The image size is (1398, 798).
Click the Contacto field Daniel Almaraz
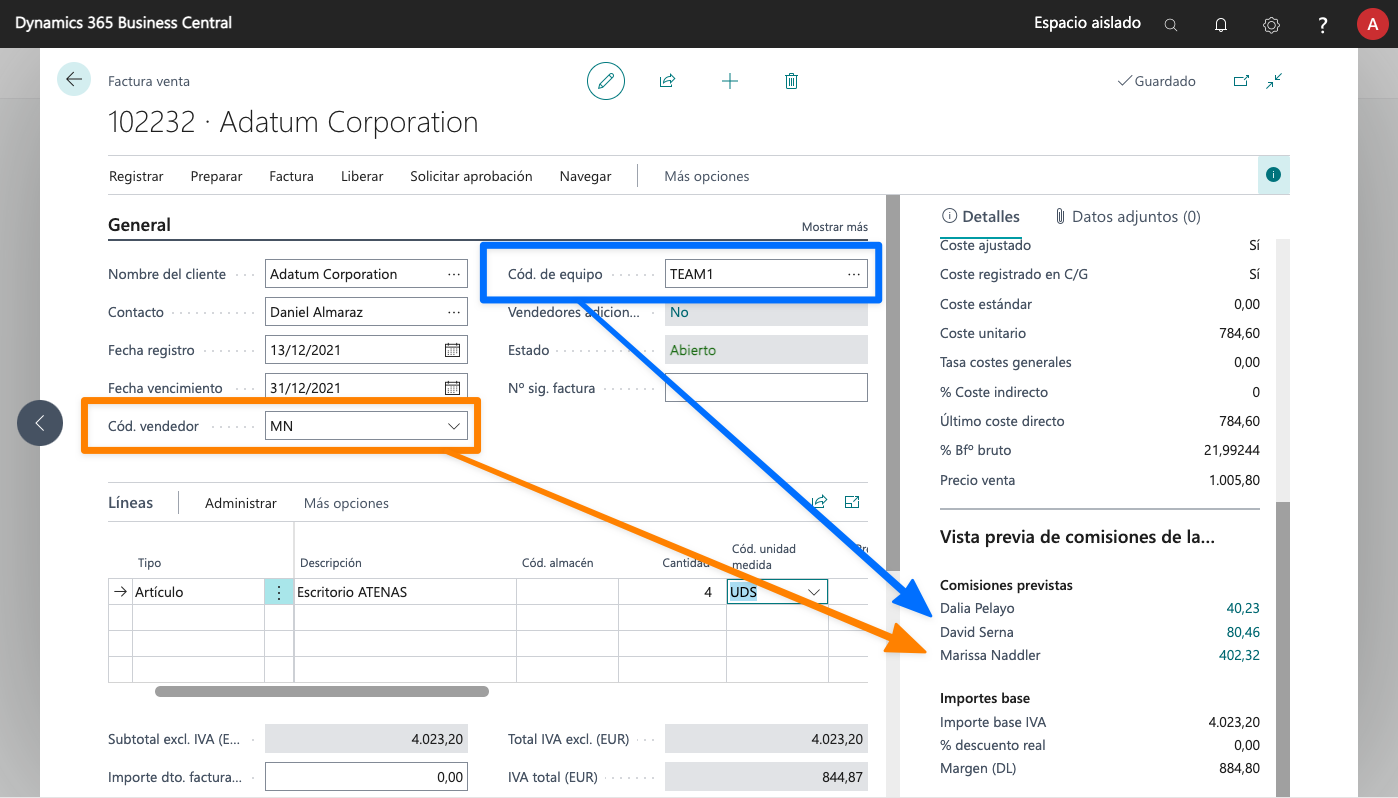366,312
